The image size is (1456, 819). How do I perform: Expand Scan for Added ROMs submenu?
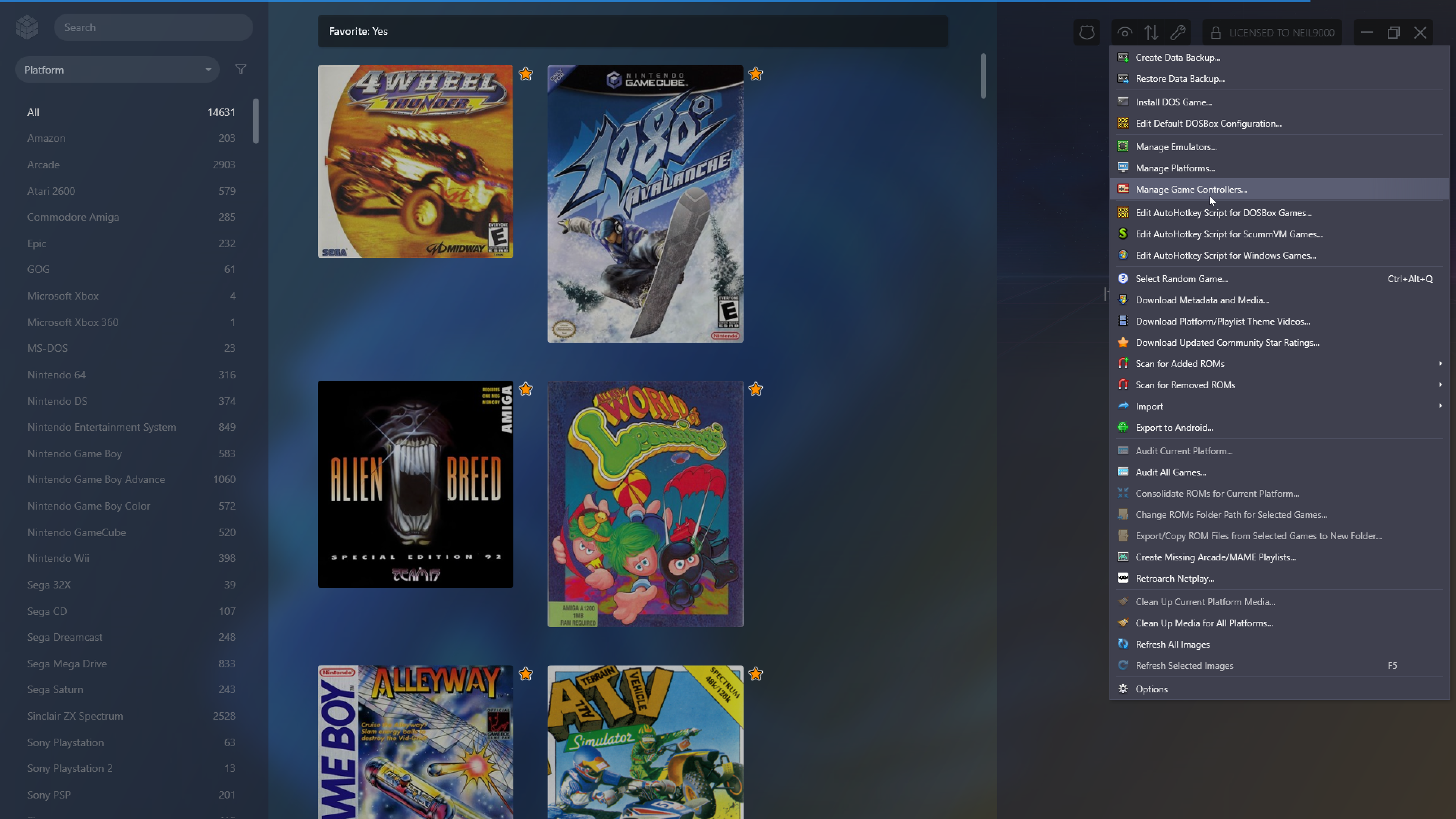[x=1280, y=364]
